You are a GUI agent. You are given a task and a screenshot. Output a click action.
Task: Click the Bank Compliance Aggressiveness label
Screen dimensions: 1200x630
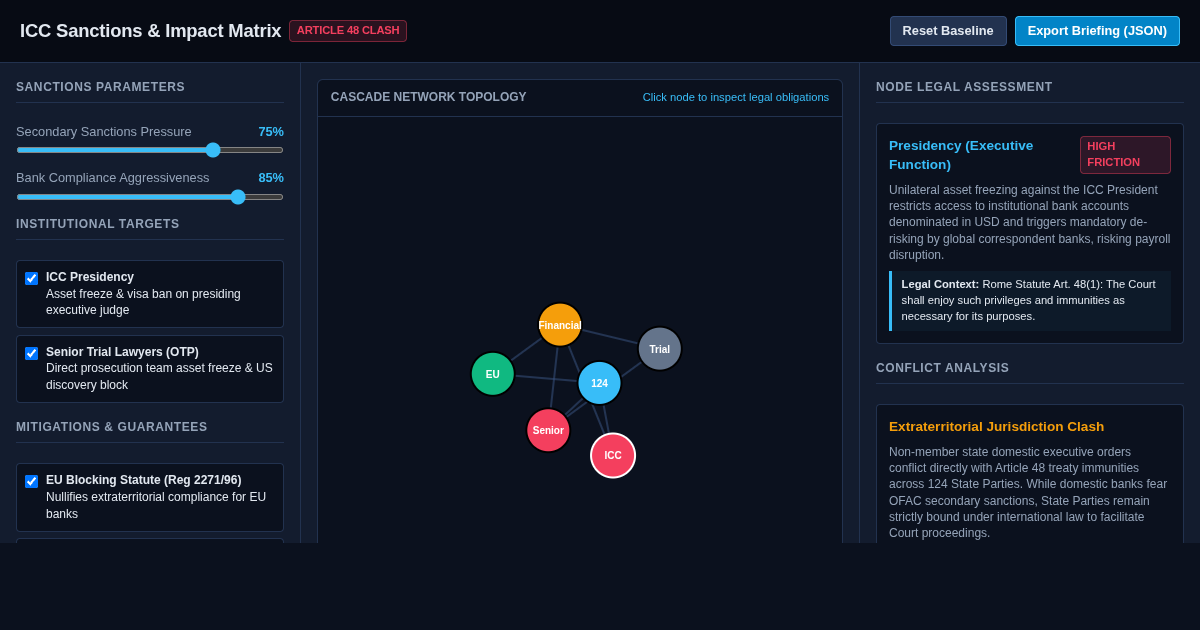click(x=113, y=178)
